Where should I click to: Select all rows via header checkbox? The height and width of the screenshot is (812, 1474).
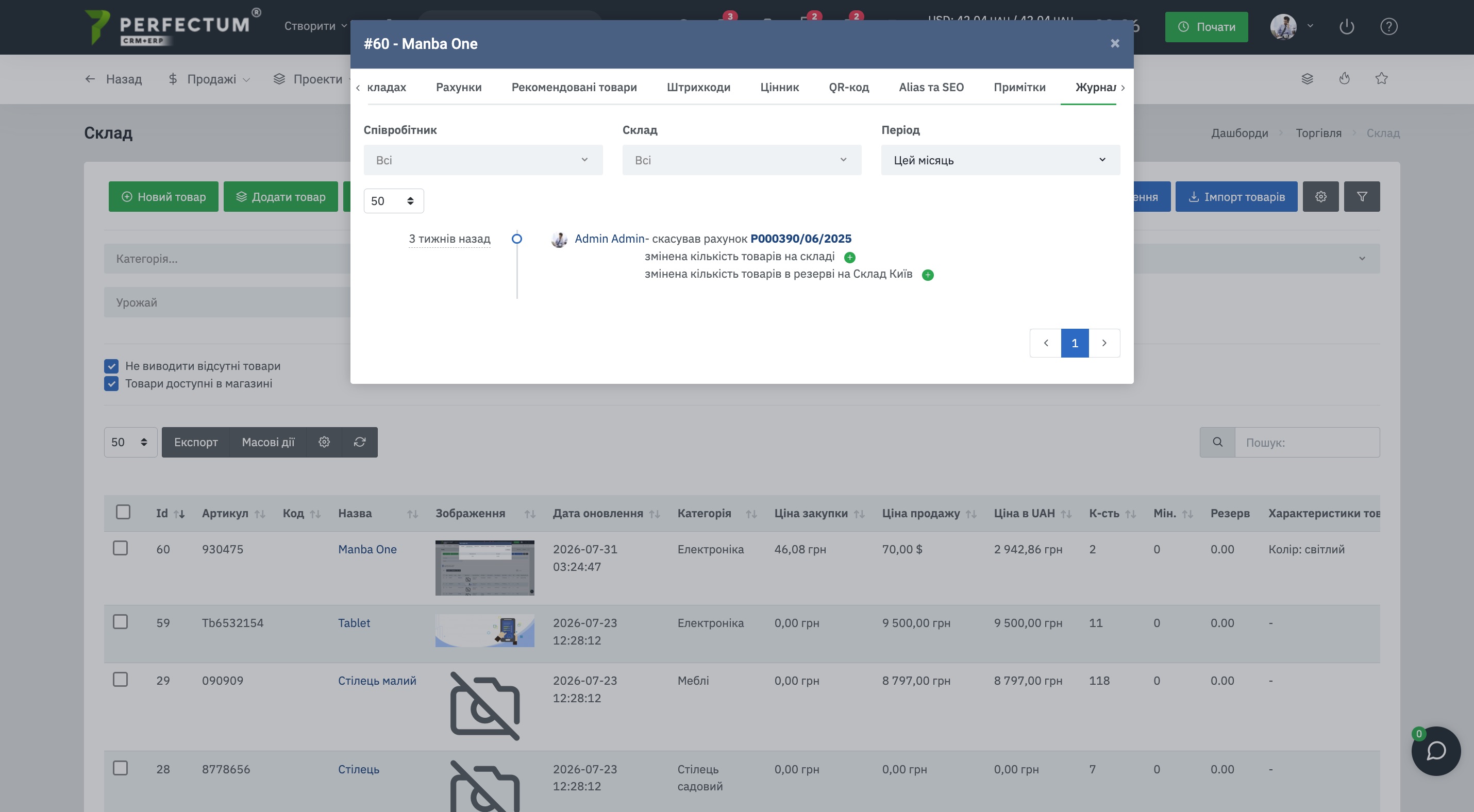tap(123, 512)
